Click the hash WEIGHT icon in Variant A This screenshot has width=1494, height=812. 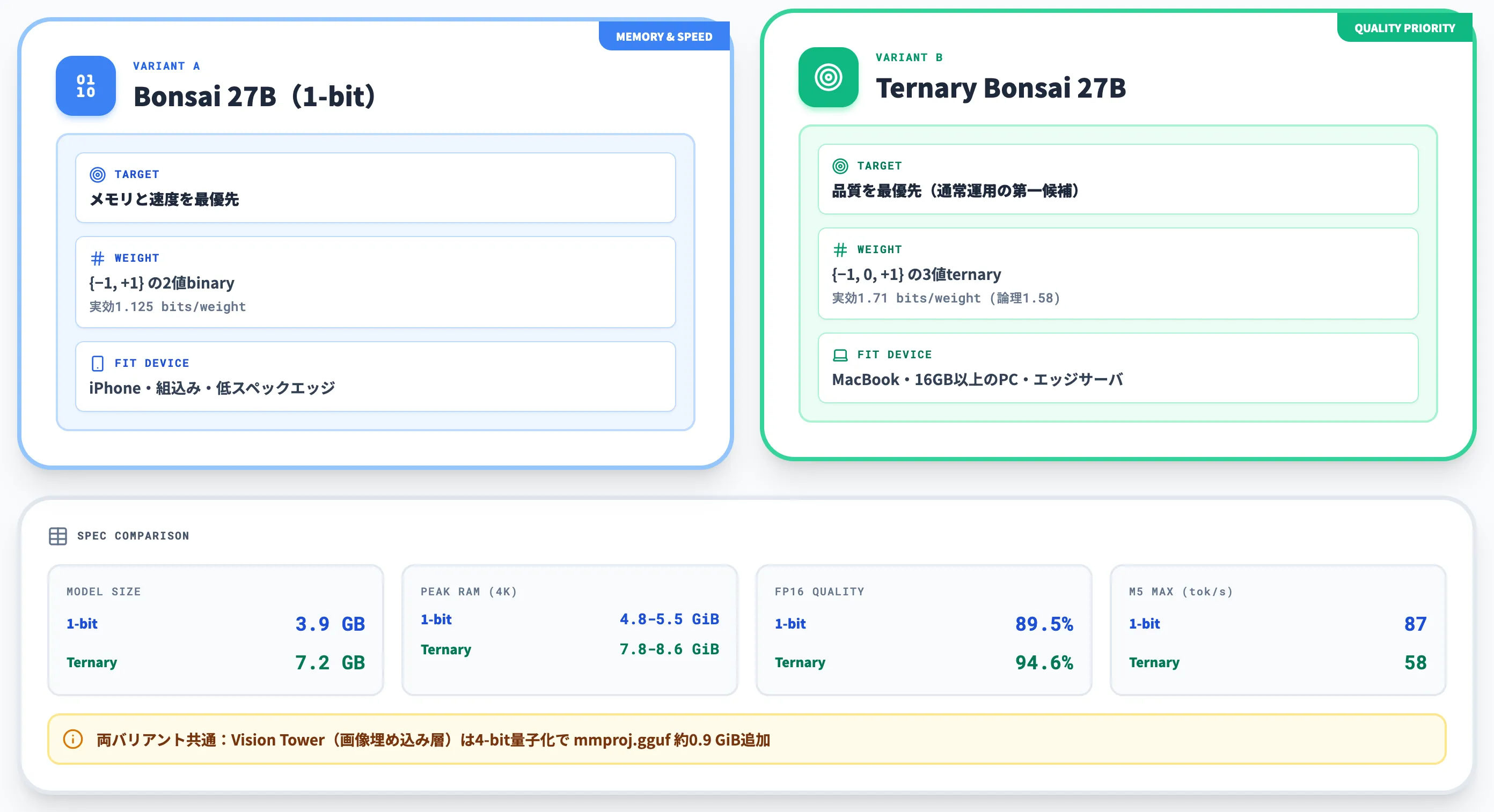[98, 258]
